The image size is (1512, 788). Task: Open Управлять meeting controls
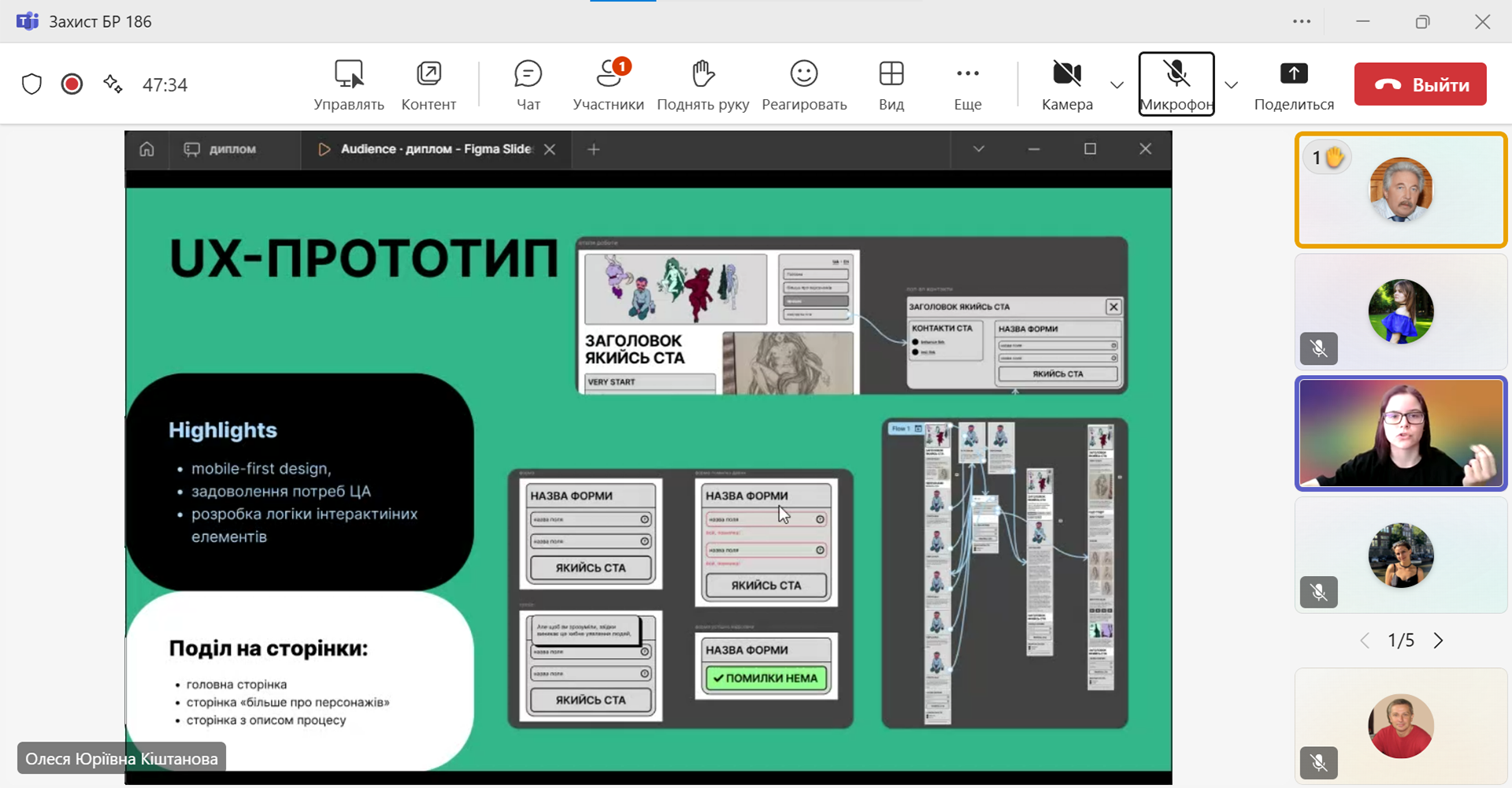pyautogui.click(x=349, y=84)
